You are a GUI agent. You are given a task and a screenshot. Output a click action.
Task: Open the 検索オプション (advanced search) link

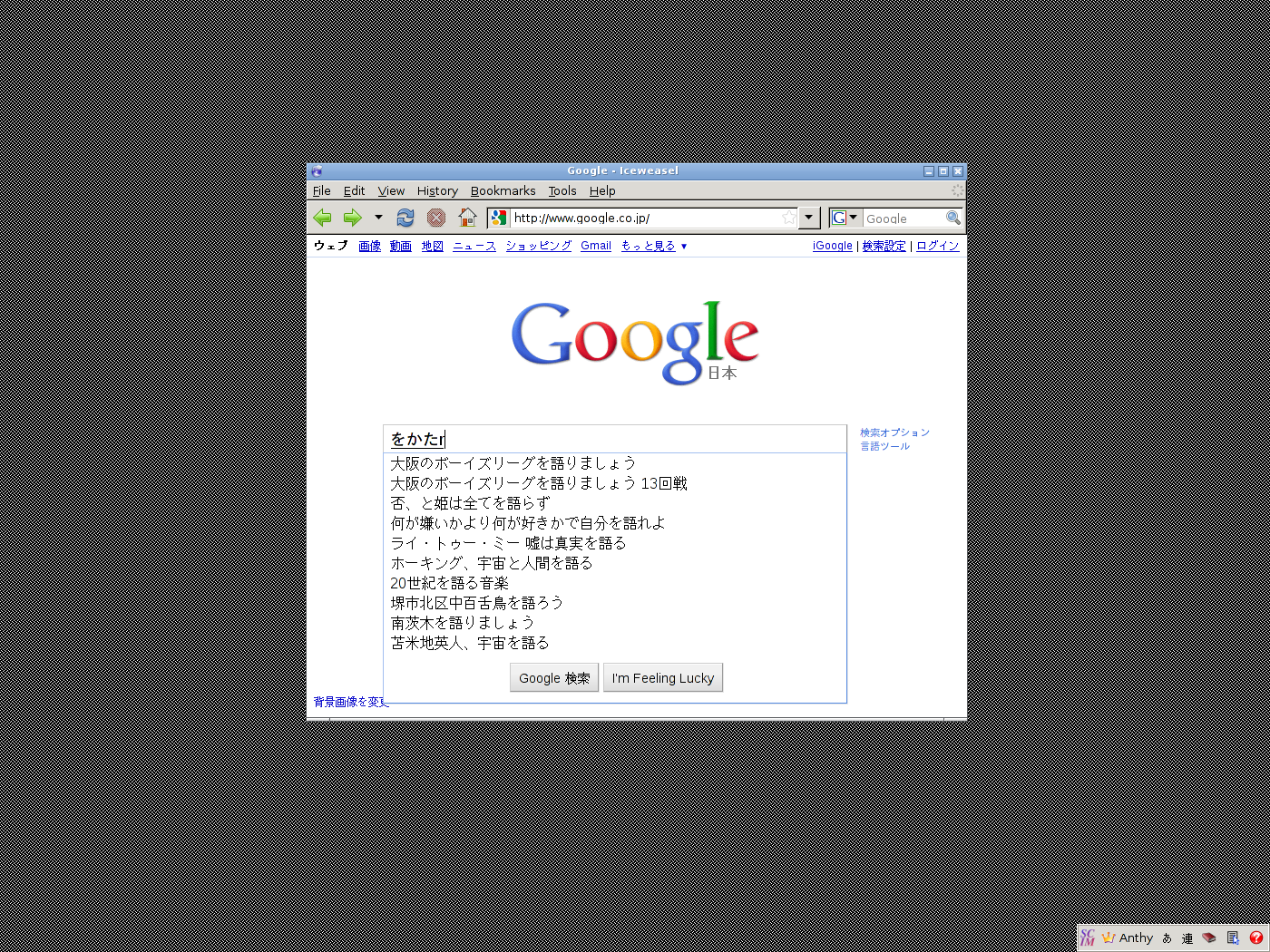[894, 432]
